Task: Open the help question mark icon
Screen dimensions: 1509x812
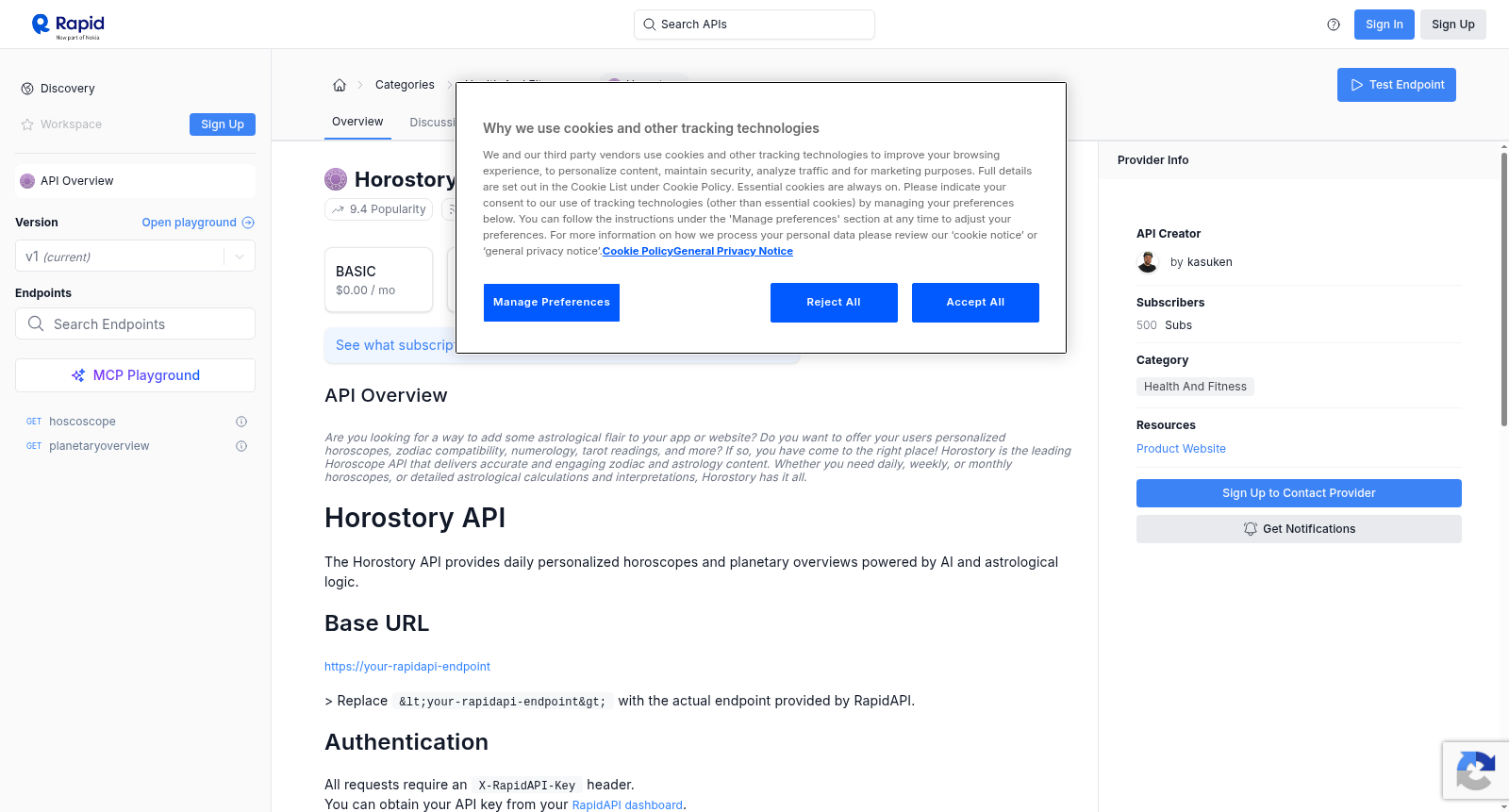Action: point(1334,25)
